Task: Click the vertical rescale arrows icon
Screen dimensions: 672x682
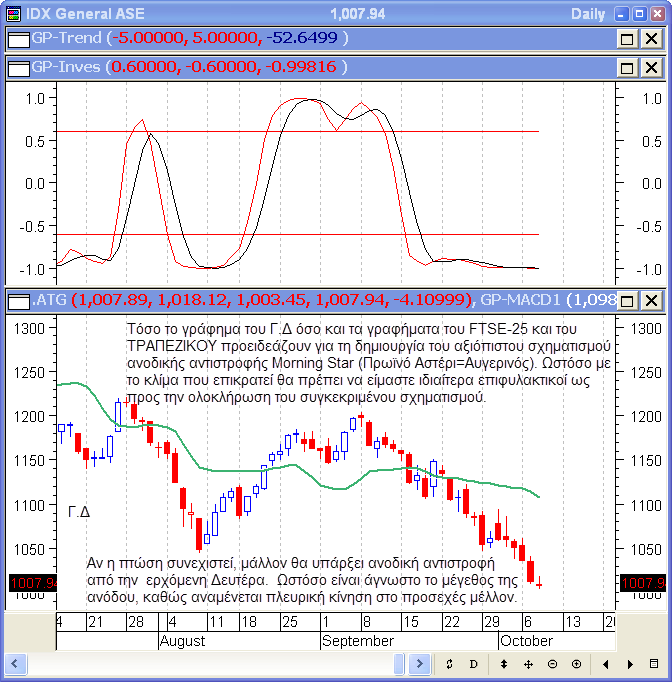Action: [x=503, y=664]
